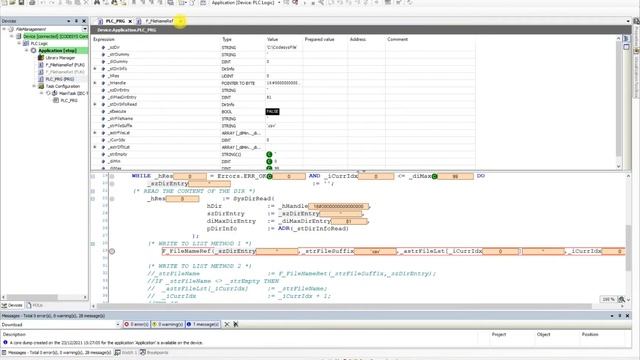
Task: Click the binoculars Find icon in the toolbar
Action: 97,2
